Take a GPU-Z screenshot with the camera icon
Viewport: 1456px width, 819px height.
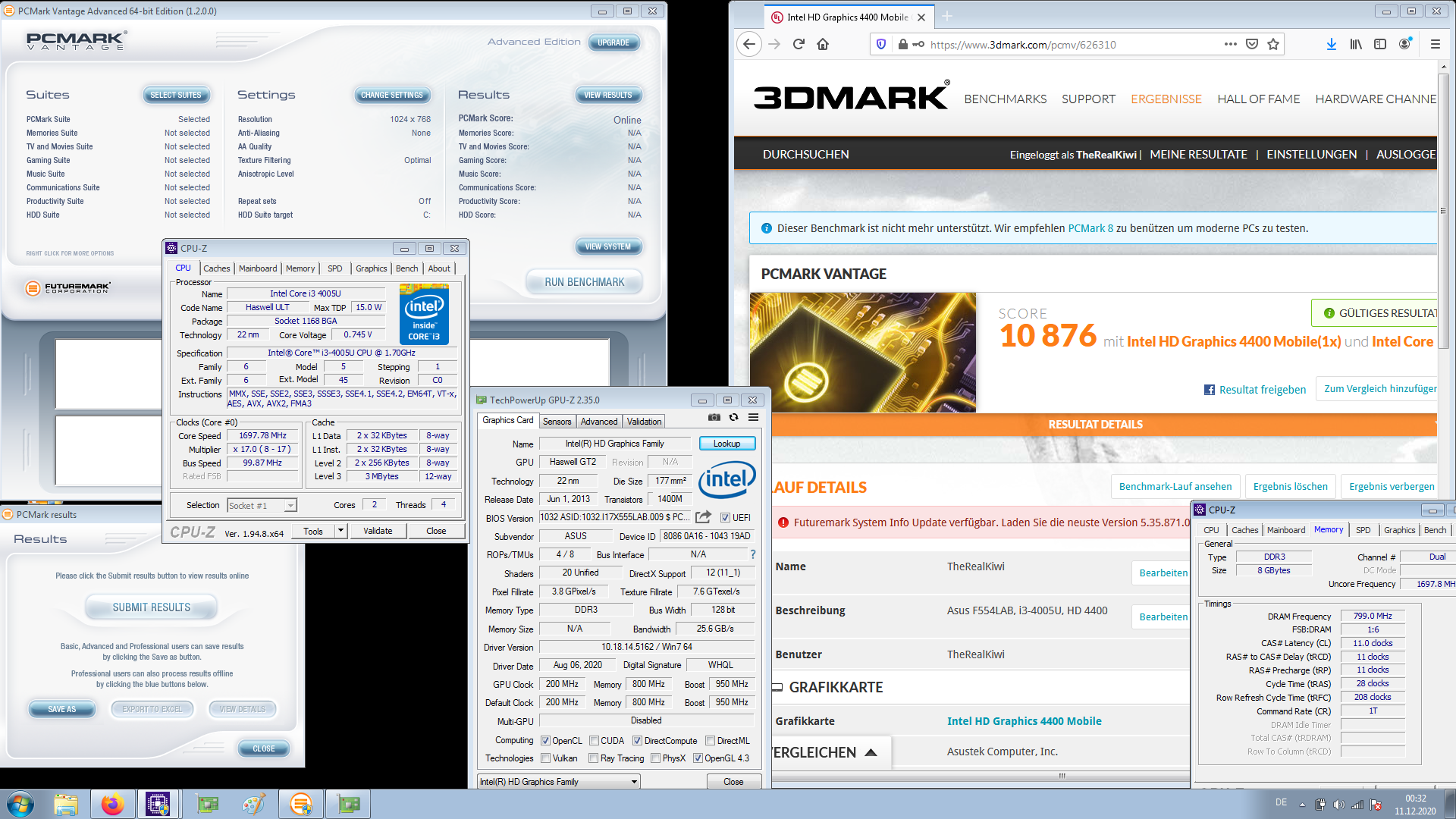tap(714, 417)
